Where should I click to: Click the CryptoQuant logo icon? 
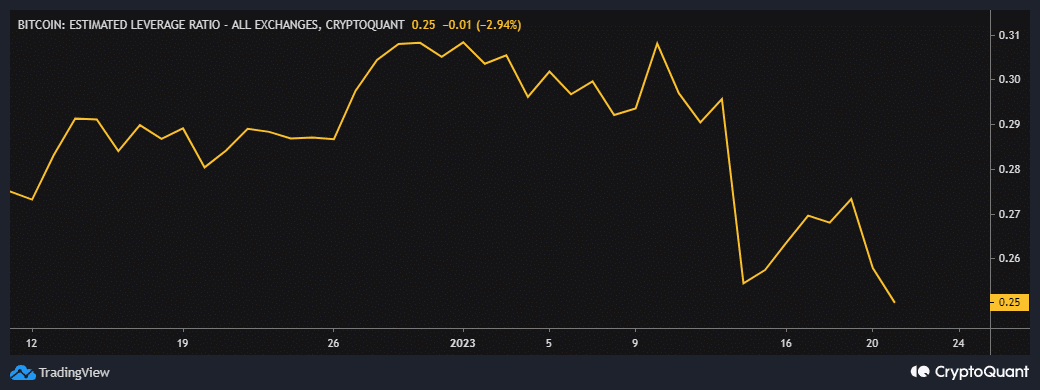[x=921, y=371]
